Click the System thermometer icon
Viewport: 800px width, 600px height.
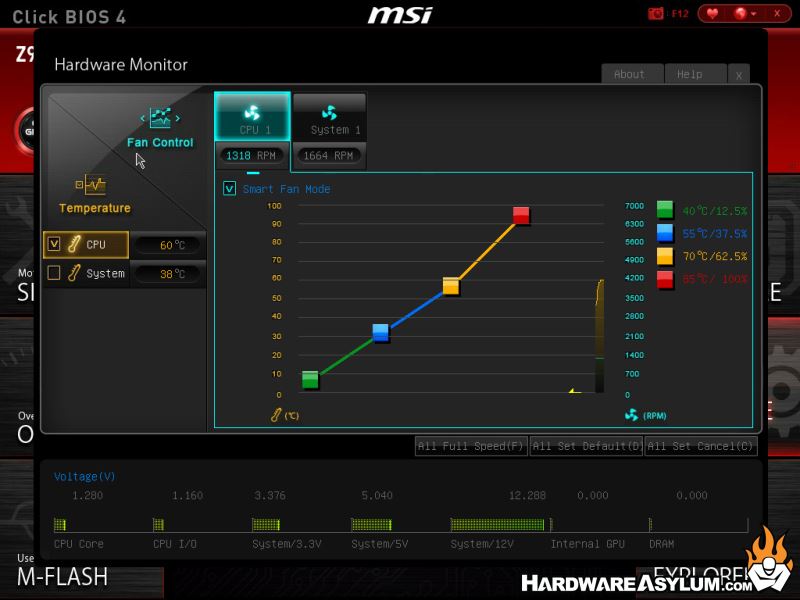click(74, 273)
